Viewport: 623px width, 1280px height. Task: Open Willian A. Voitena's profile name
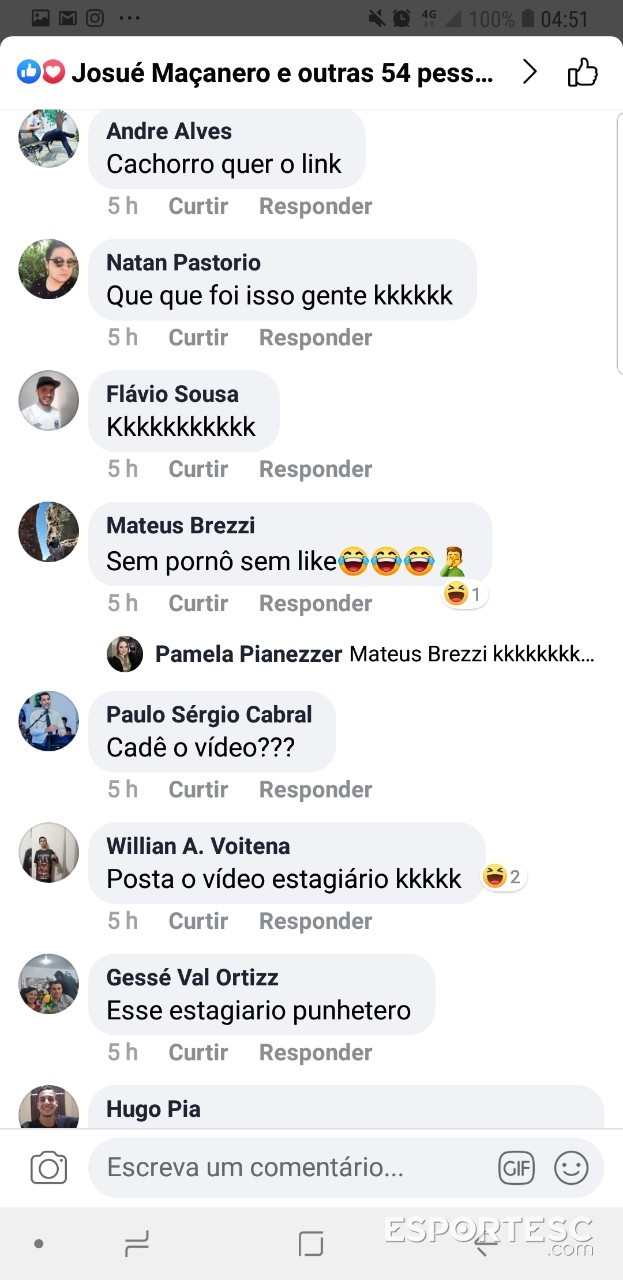tap(198, 846)
